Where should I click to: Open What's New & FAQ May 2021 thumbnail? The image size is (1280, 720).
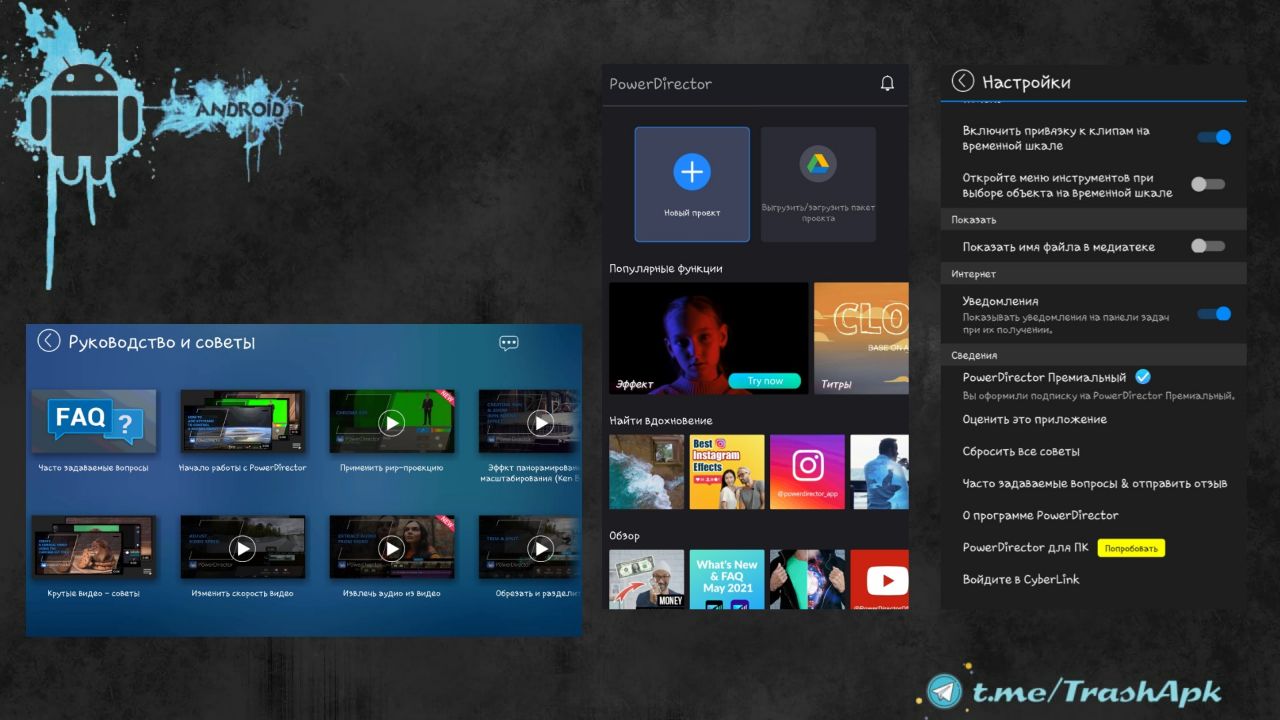[727, 580]
